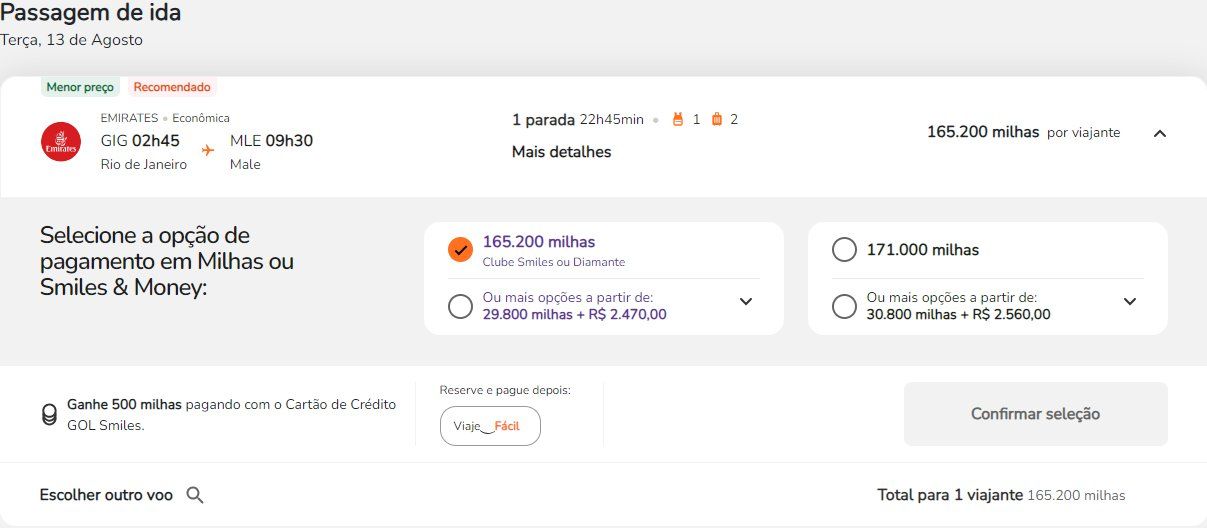Select the 165.200 milhas Clube Smiles option
Screen dimensions: 1207x528
coord(460,250)
